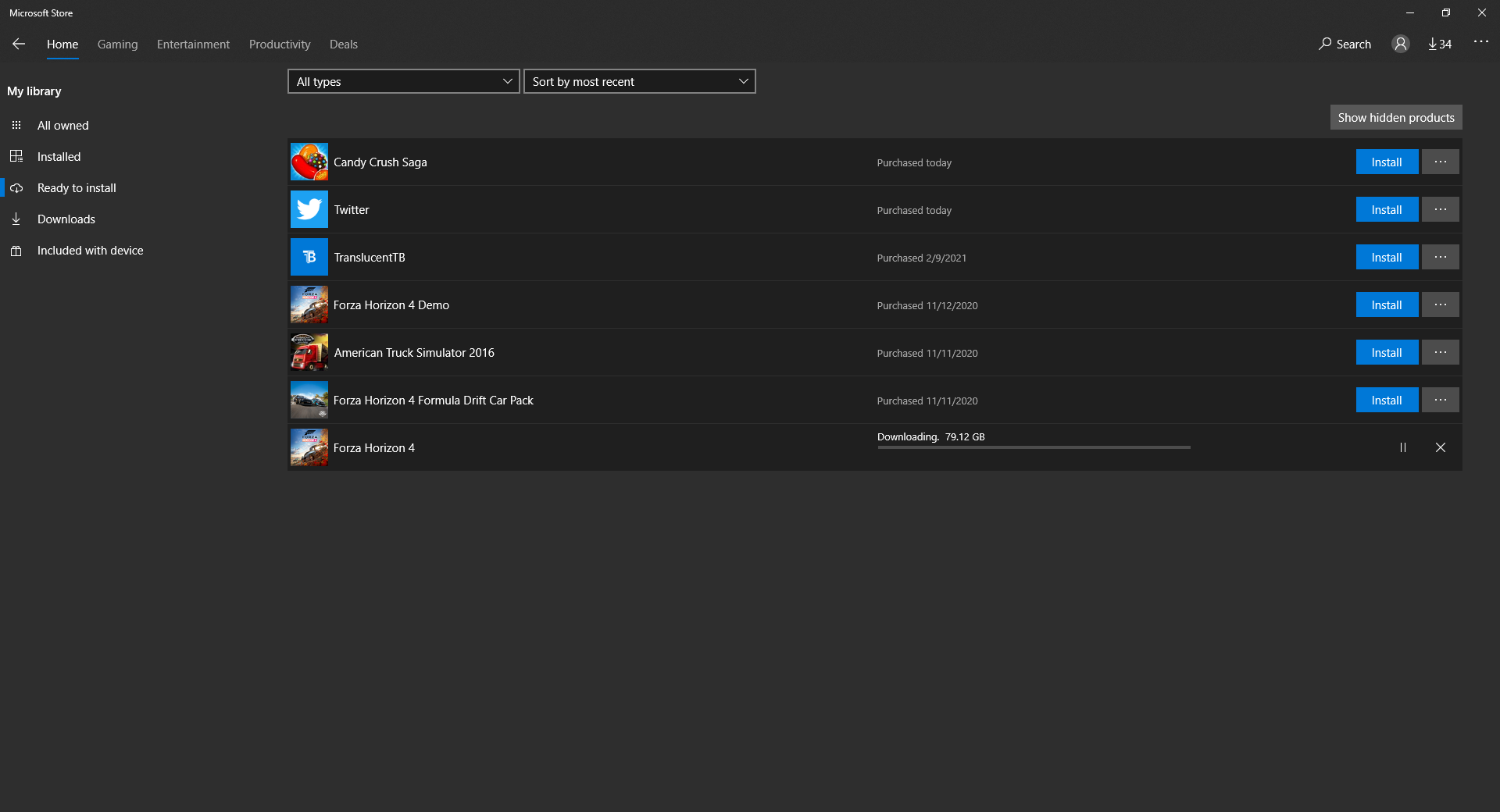Click the TranslucentTB title text

coord(370,258)
